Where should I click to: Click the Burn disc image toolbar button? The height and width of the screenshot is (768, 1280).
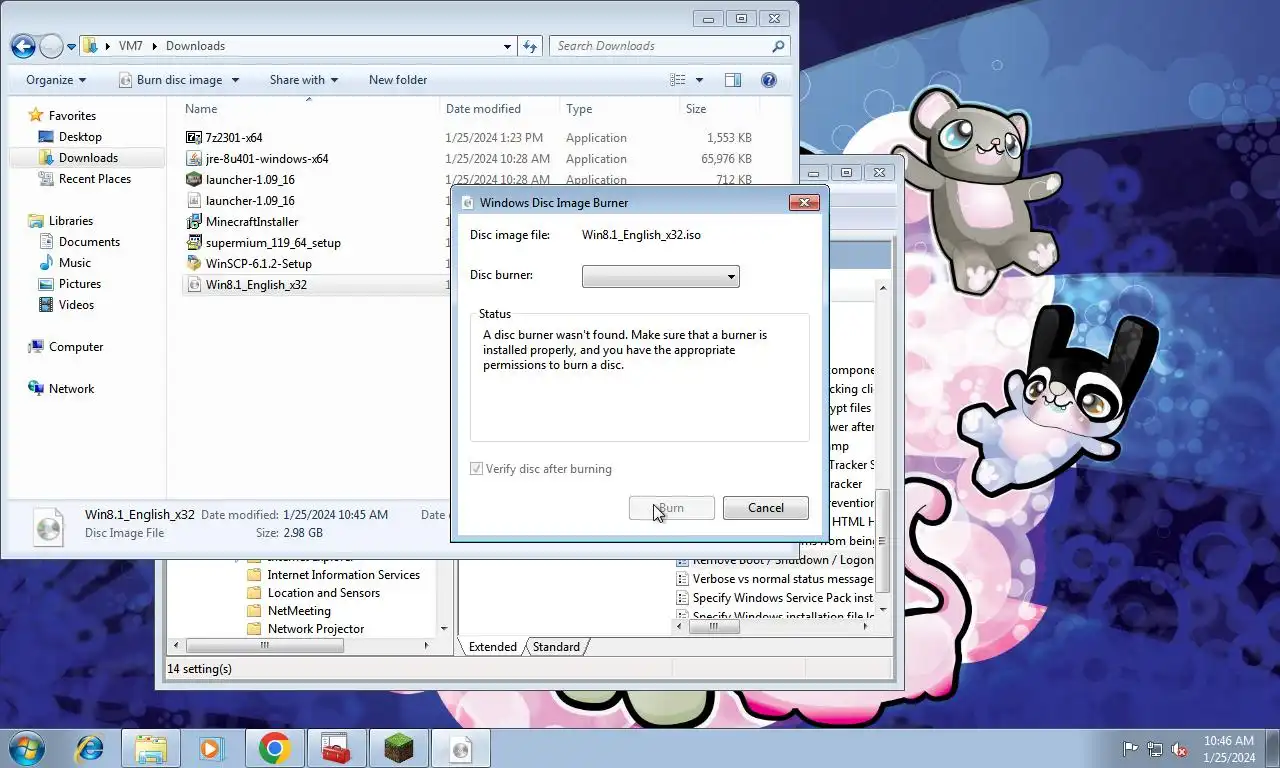(x=169, y=80)
